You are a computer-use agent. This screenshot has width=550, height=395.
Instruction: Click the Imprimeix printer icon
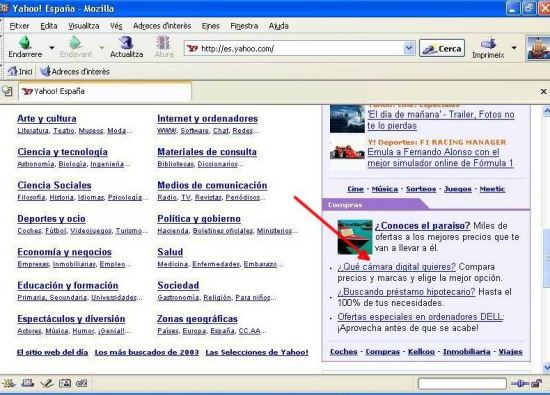(489, 44)
